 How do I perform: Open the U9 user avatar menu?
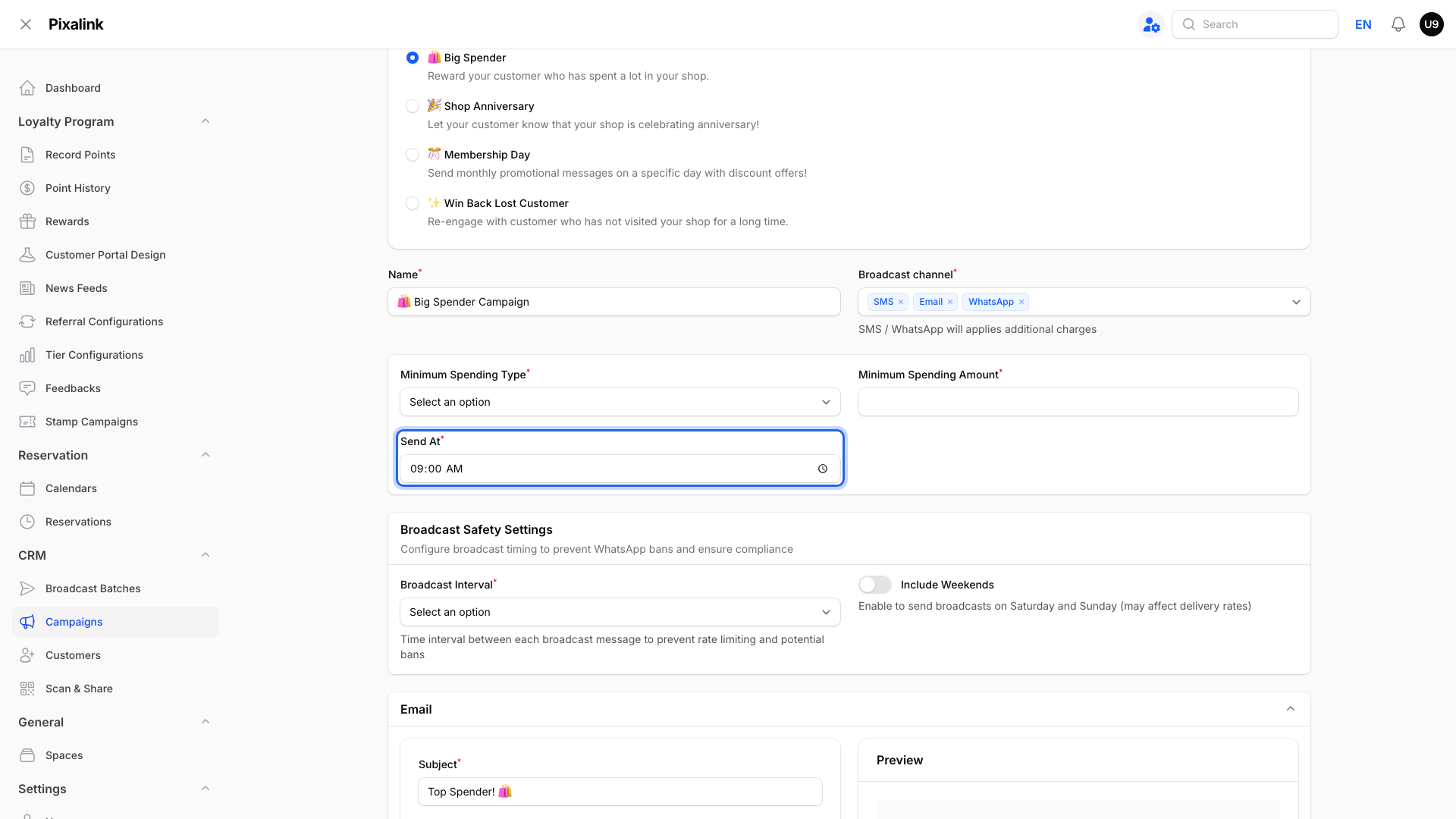[x=1432, y=24]
